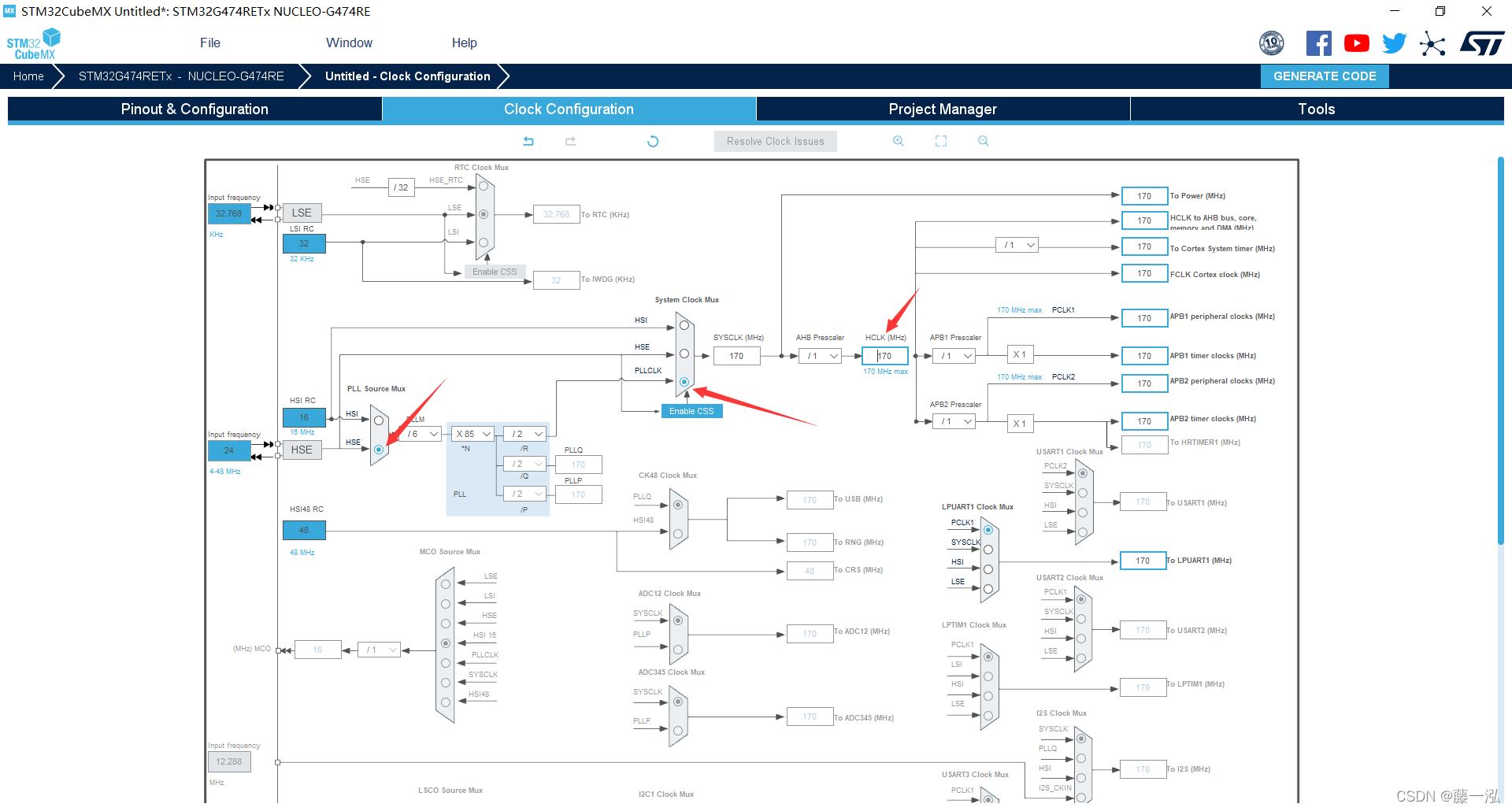The height and width of the screenshot is (811, 1512).
Task: Click the zoom-in magnifier icon
Action: (899, 141)
